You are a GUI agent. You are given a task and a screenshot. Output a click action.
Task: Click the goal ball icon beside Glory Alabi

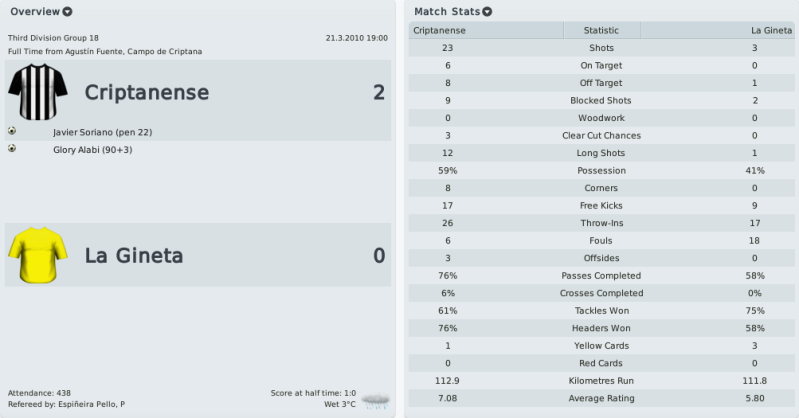pyautogui.click(x=12, y=148)
